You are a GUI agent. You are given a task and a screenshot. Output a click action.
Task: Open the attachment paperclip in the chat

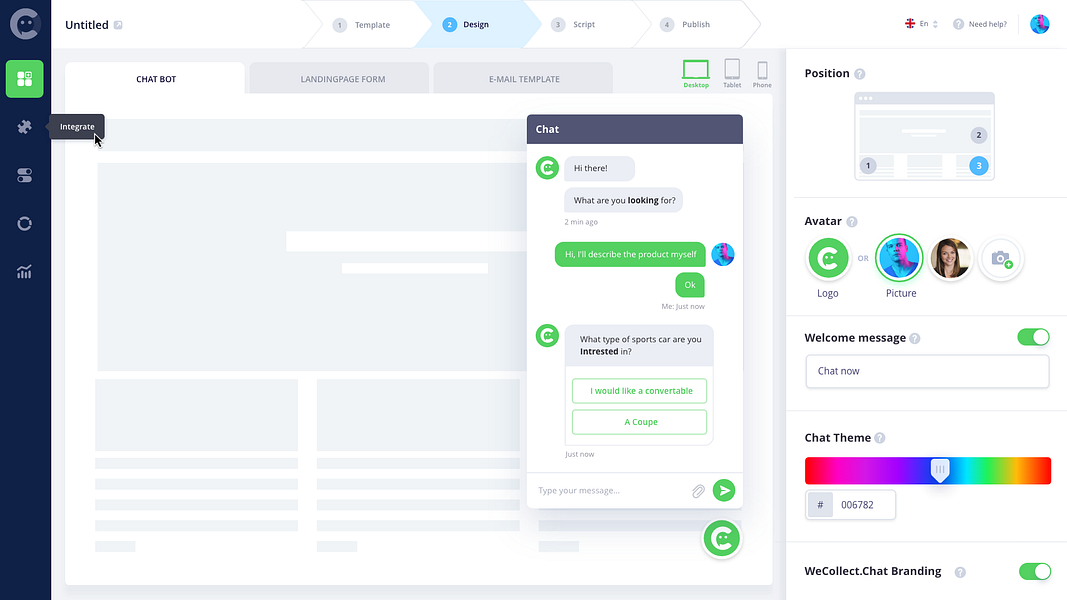[x=699, y=490]
